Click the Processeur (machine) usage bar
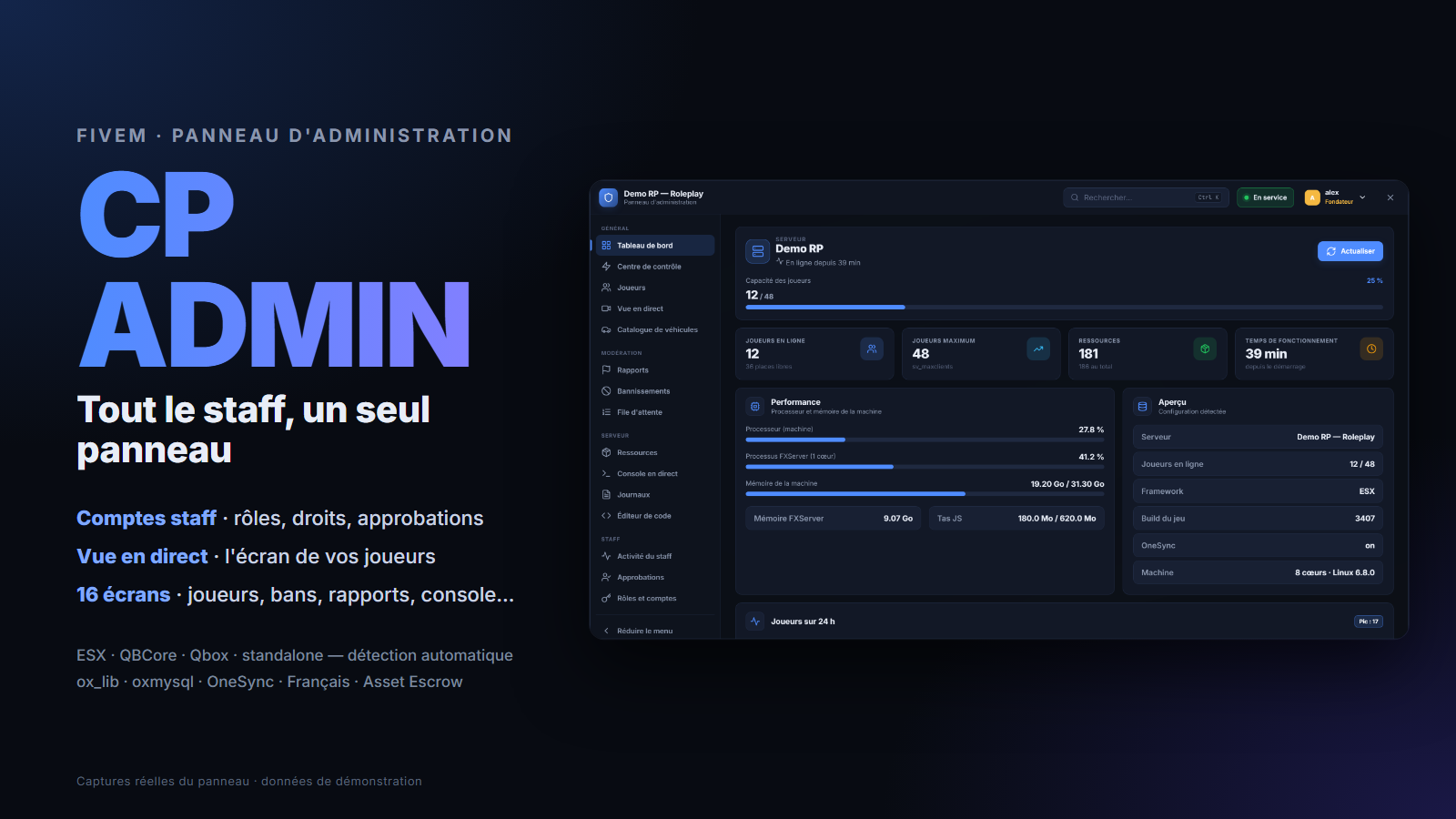The height and width of the screenshot is (819, 1456). pos(925,440)
